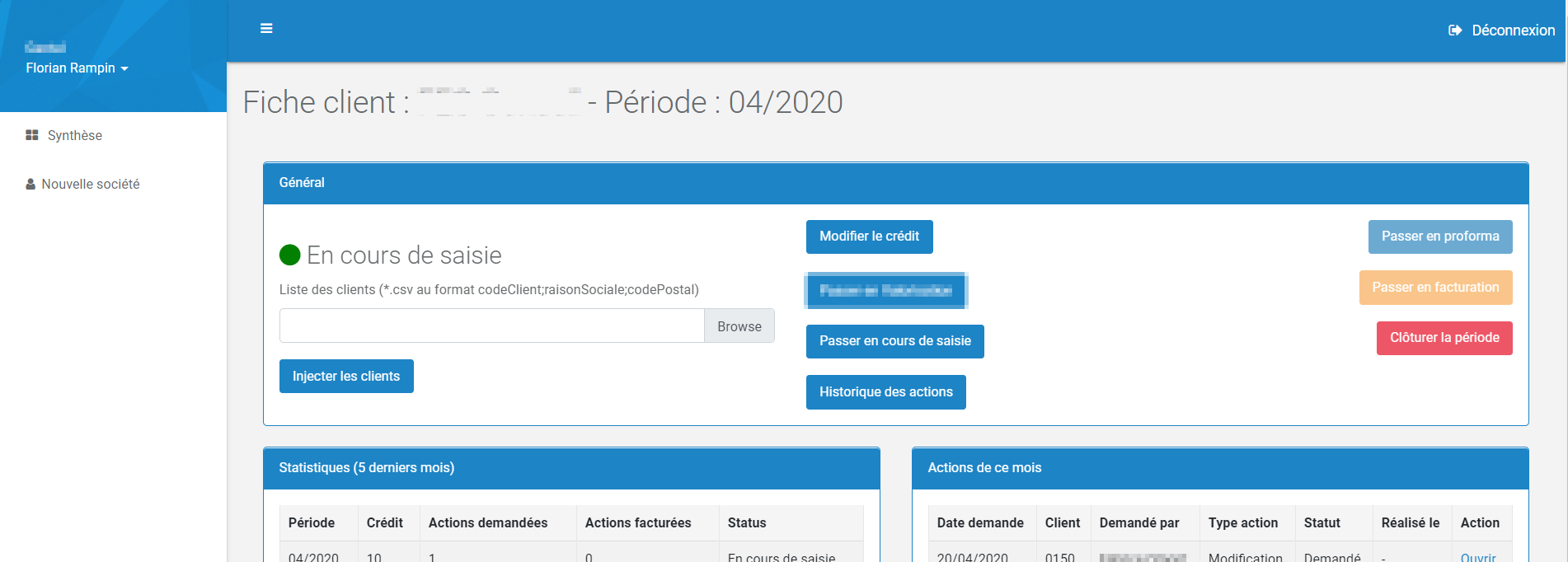Click the hamburger menu icon
Viewport: 1568px width, 562px height.
(266, 29)
